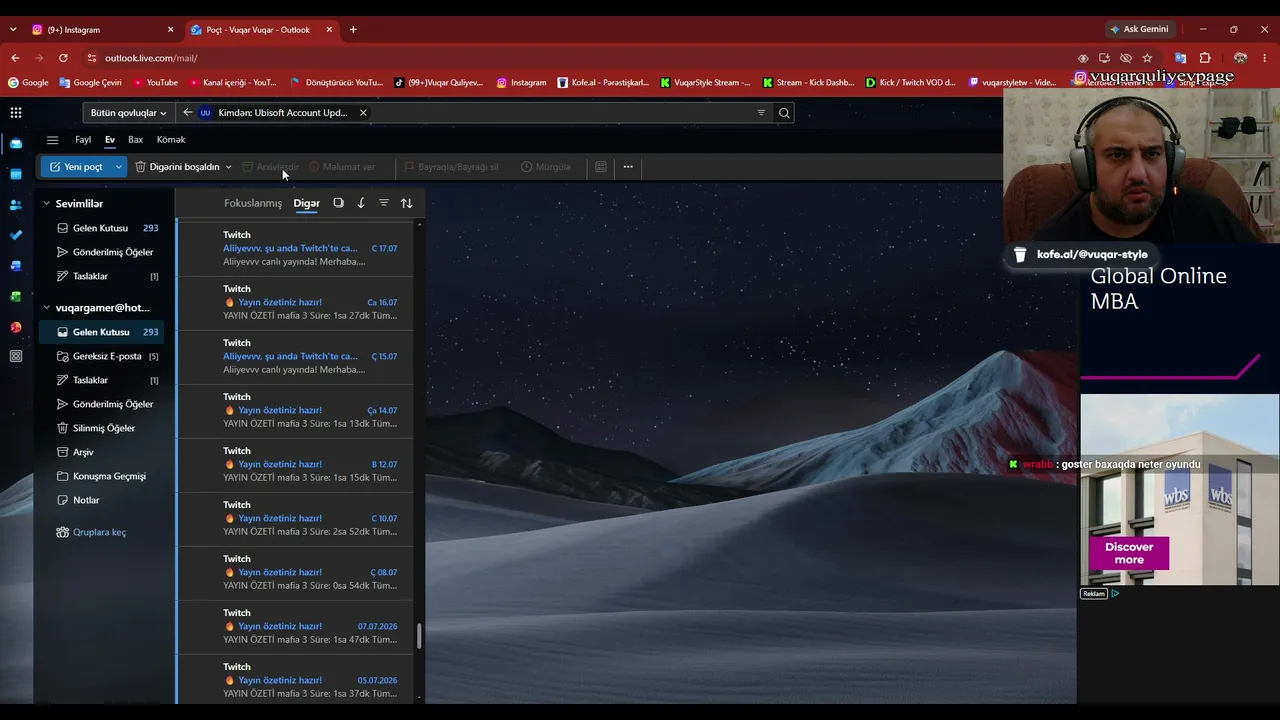
Task: Click Digərini boşaldın button
Action: [x=177, y=167]
